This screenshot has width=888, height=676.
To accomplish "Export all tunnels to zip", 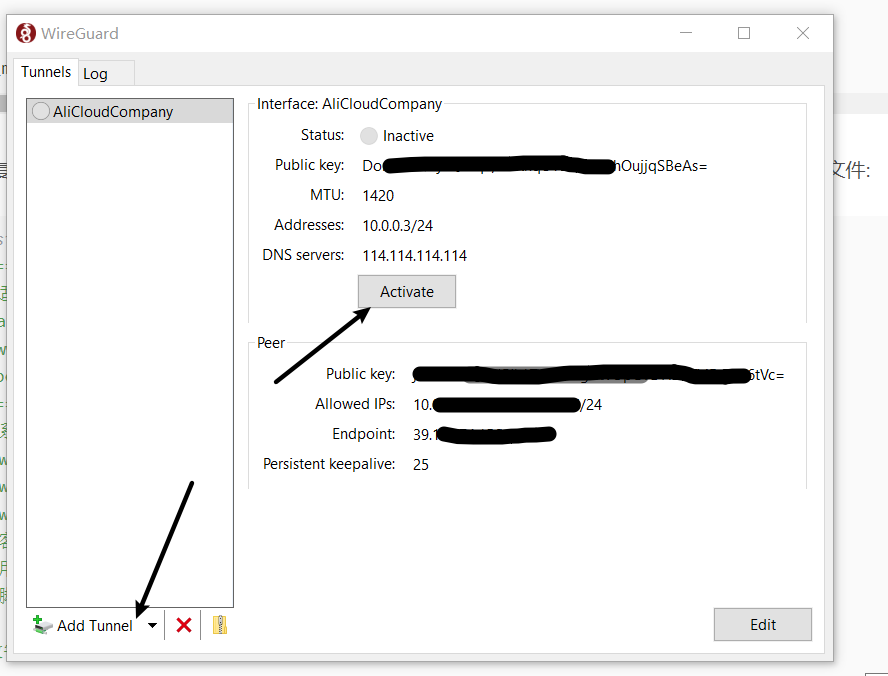I will [220, 625].
